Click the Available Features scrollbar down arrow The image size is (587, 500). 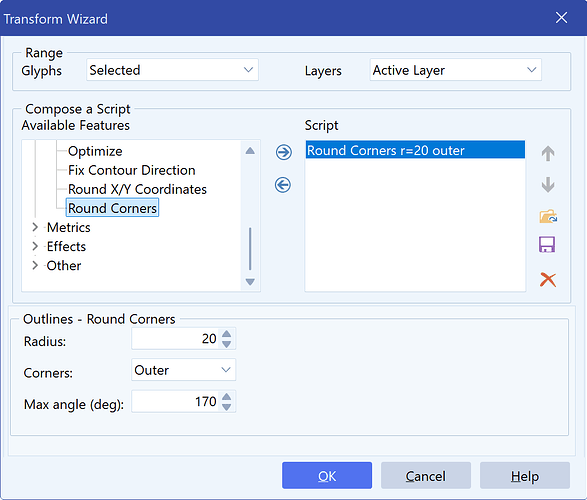coord(250,281)
